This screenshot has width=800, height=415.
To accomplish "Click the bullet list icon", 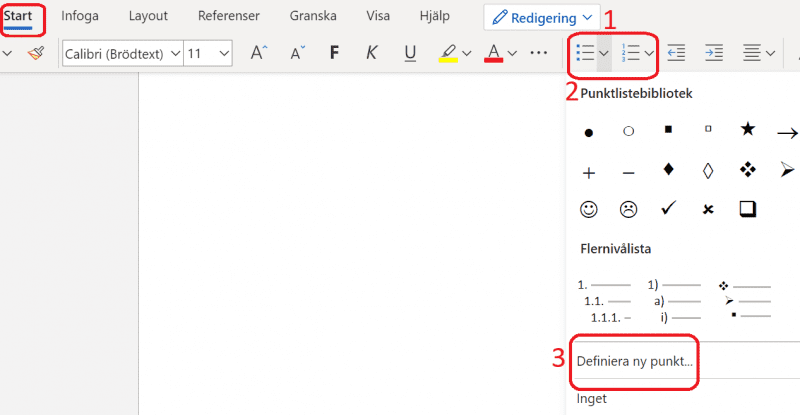I will (x=585, y=53).
